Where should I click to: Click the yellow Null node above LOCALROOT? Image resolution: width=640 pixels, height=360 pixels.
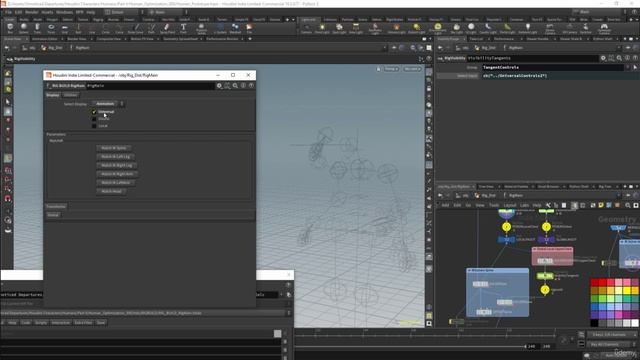point(506,227)
